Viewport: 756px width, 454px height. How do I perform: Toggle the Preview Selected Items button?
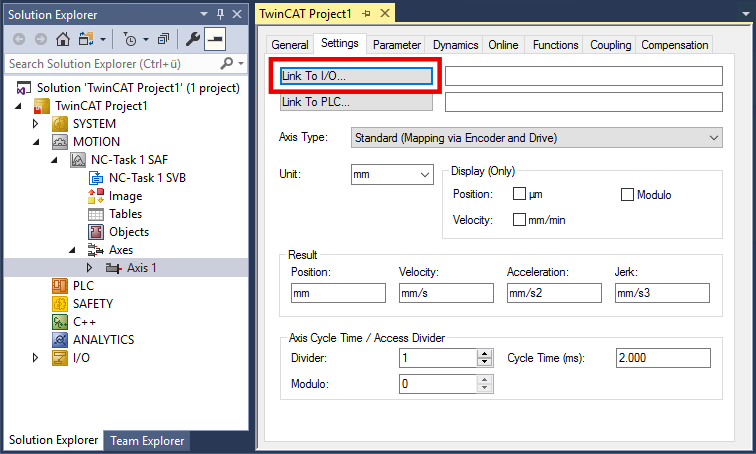215,40
